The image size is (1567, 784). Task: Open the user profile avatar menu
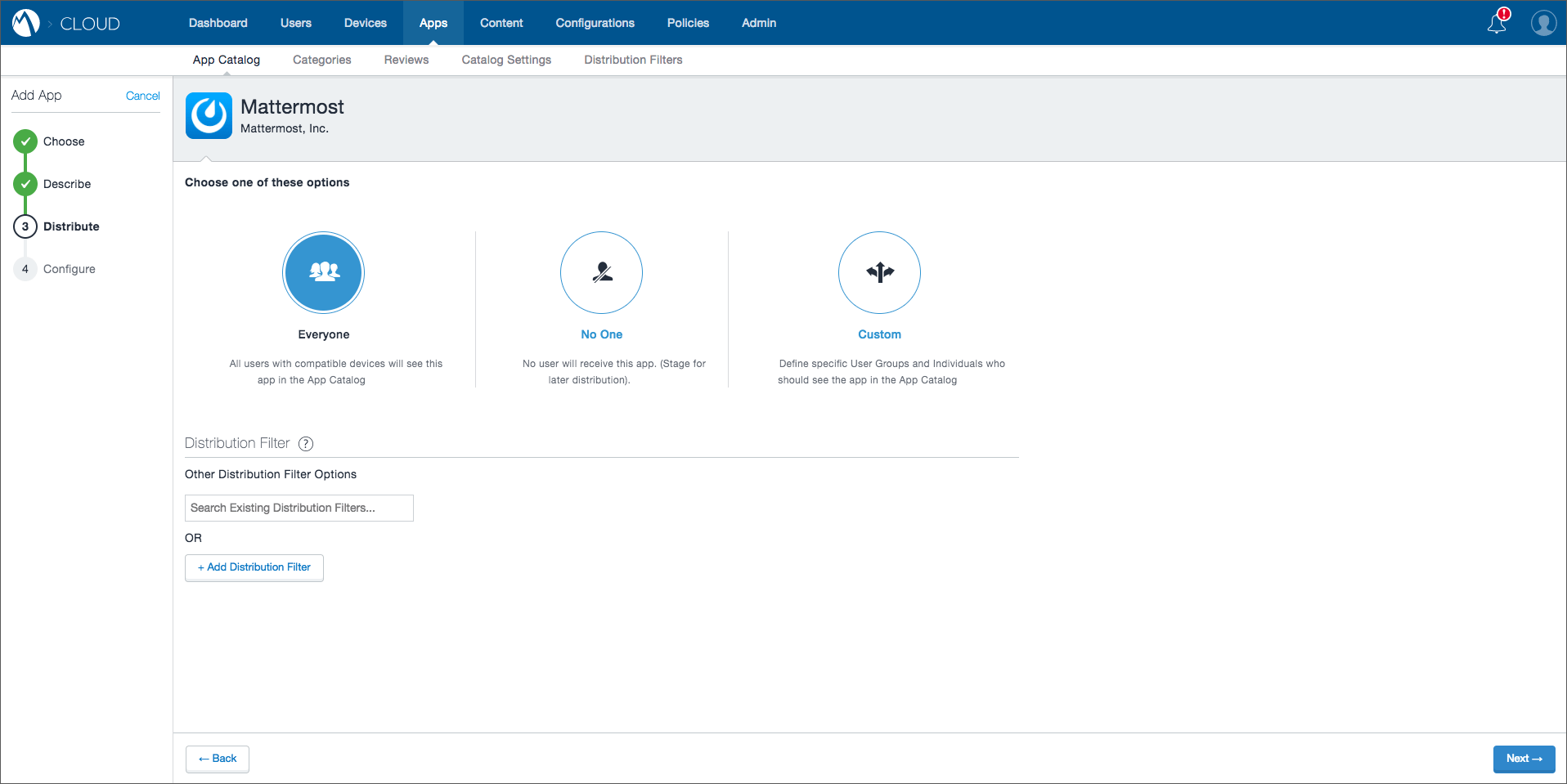click(x=1543, y=23)
